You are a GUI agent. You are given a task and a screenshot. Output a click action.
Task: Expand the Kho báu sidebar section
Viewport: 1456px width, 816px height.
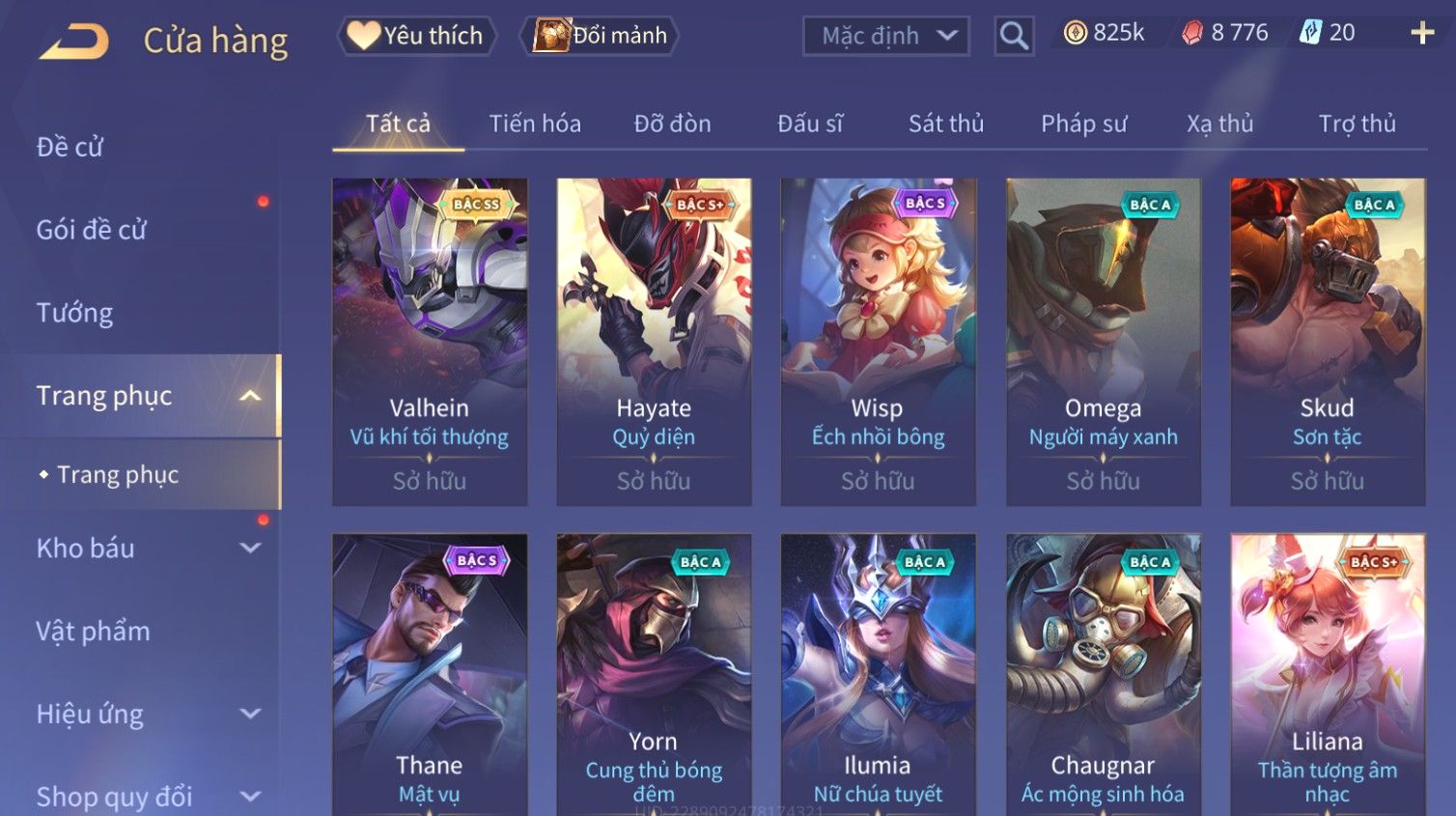click(x=250, y=549)
